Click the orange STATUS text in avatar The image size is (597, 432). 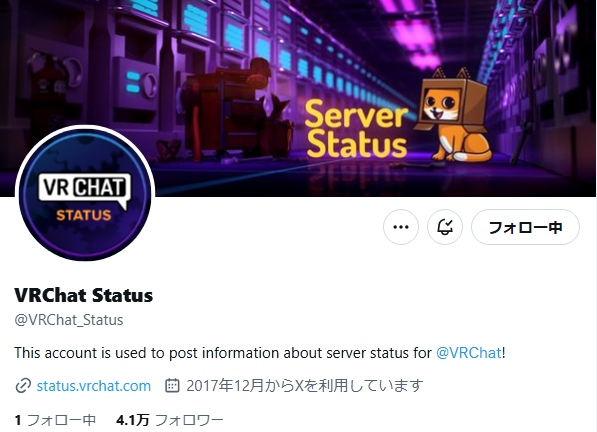(84, 215)
